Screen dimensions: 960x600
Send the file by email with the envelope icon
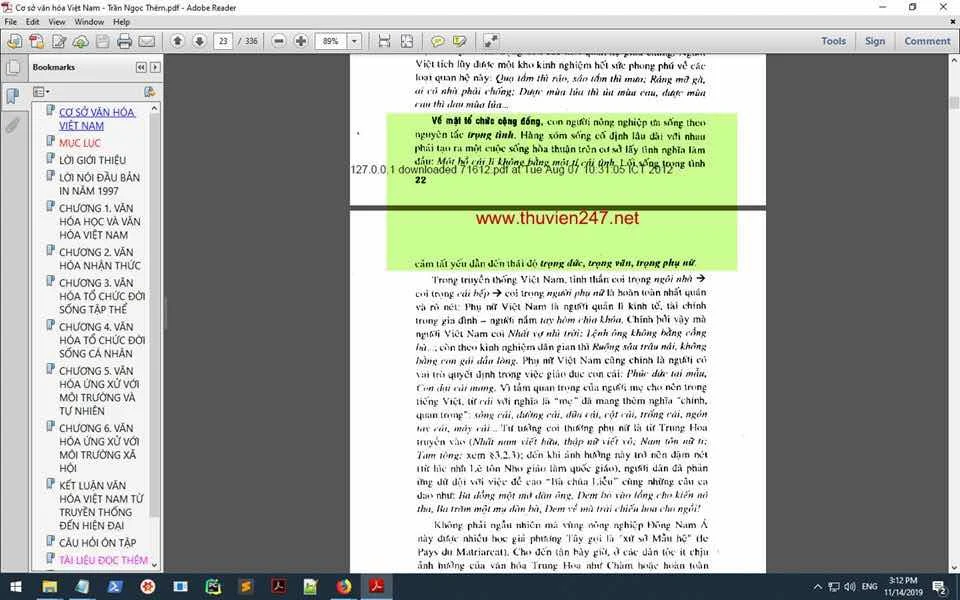pos(146,41)
